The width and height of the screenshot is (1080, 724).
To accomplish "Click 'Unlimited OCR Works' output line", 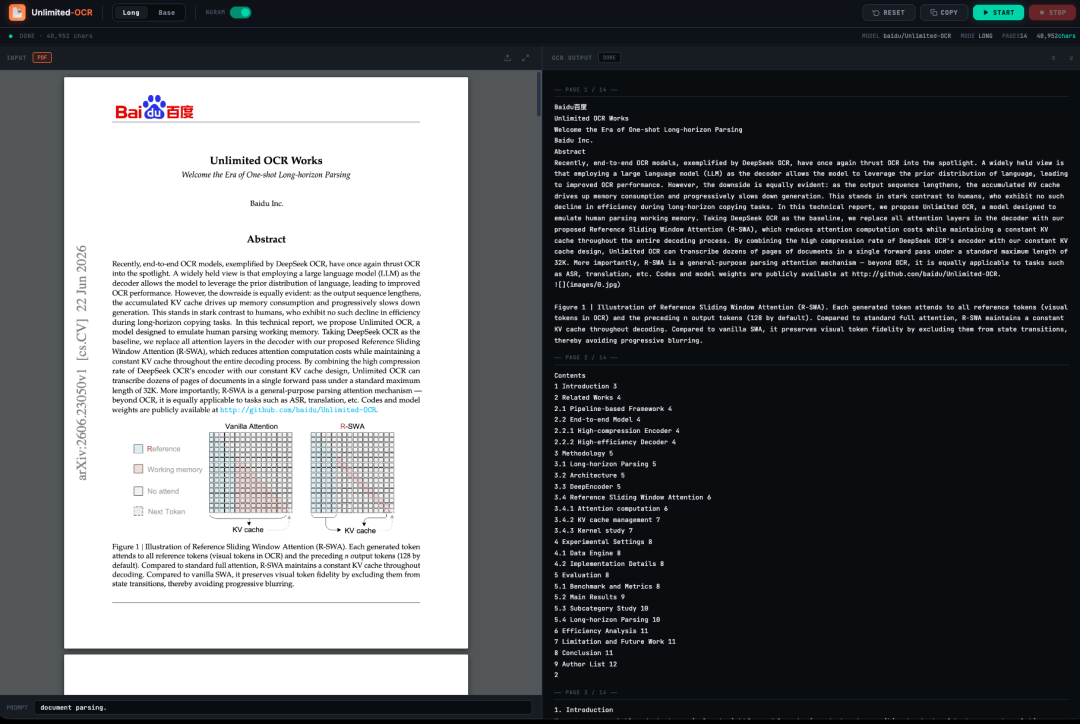I will [591, 118].
